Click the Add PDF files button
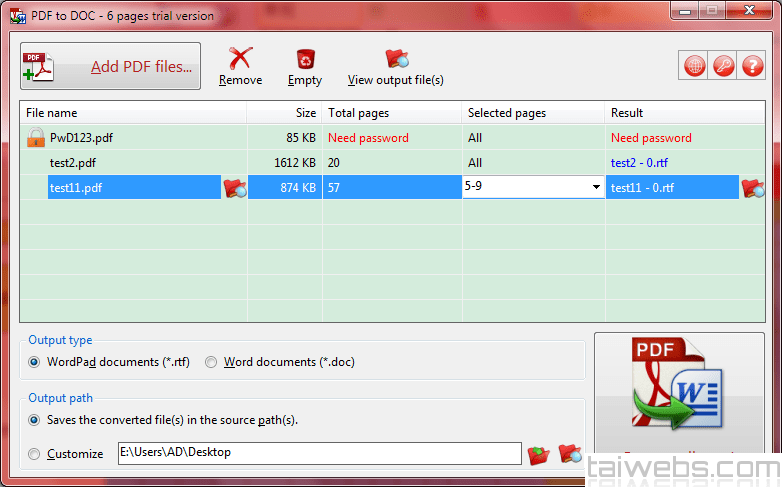 tap(110, 67)
